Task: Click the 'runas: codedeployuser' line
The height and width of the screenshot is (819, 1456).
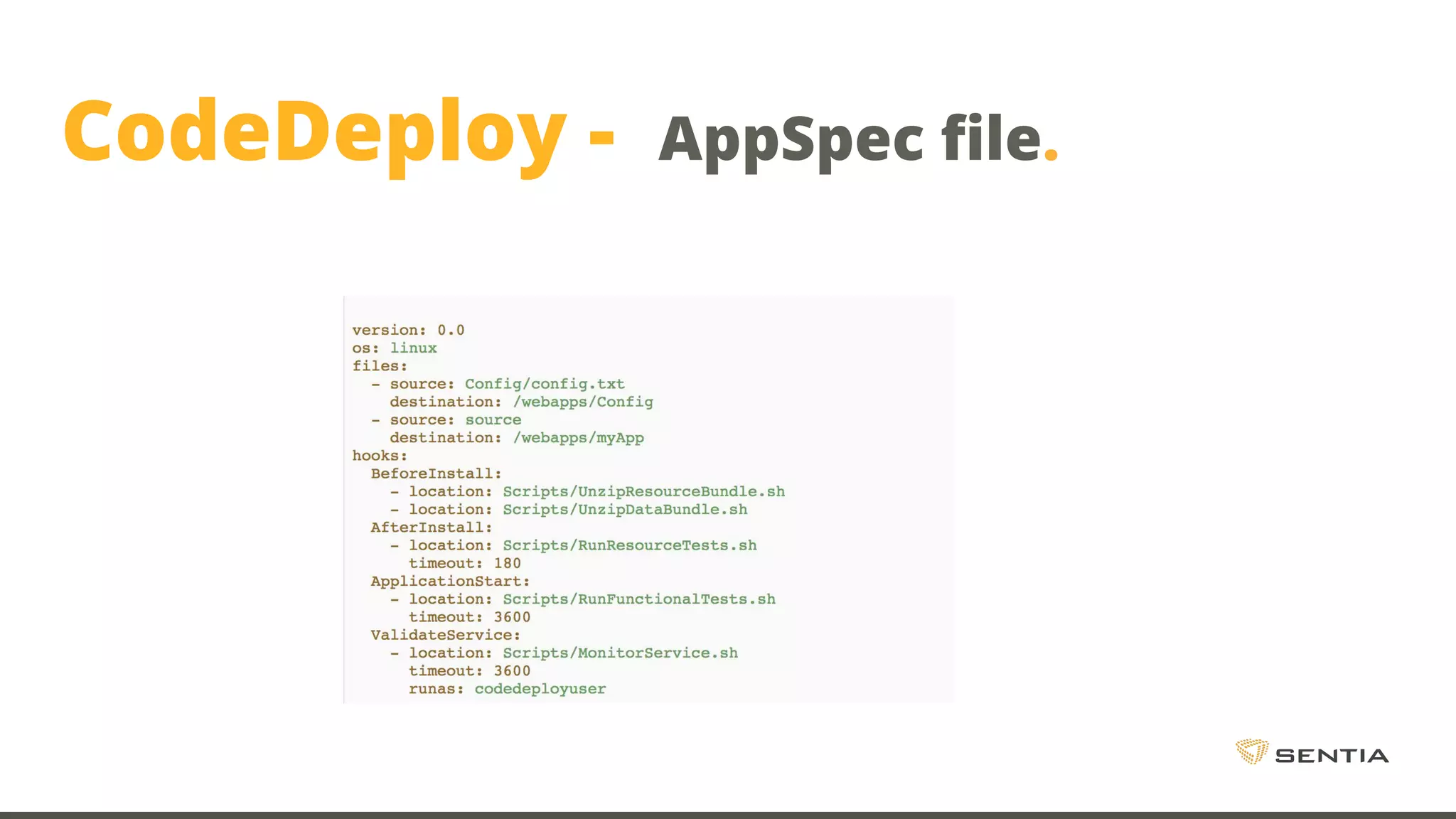Action: tap(507, 689)
